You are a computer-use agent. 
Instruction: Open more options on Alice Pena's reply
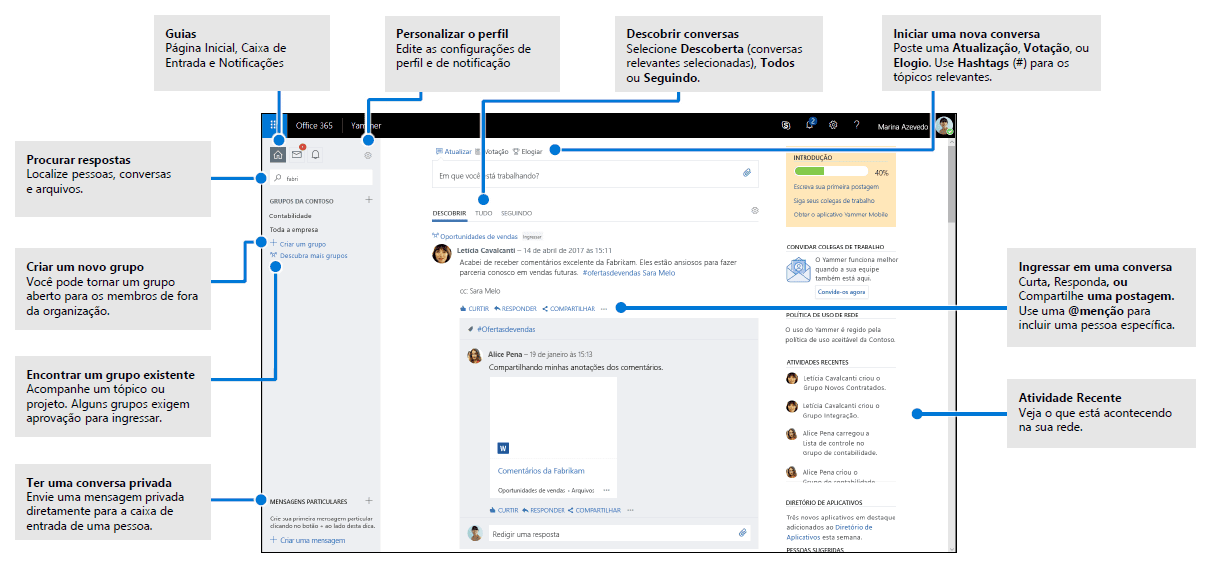[630, 510]
